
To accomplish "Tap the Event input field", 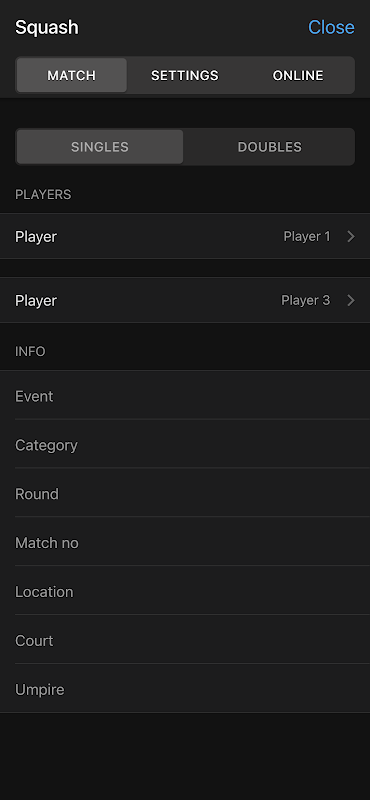I will pos(185,396).
